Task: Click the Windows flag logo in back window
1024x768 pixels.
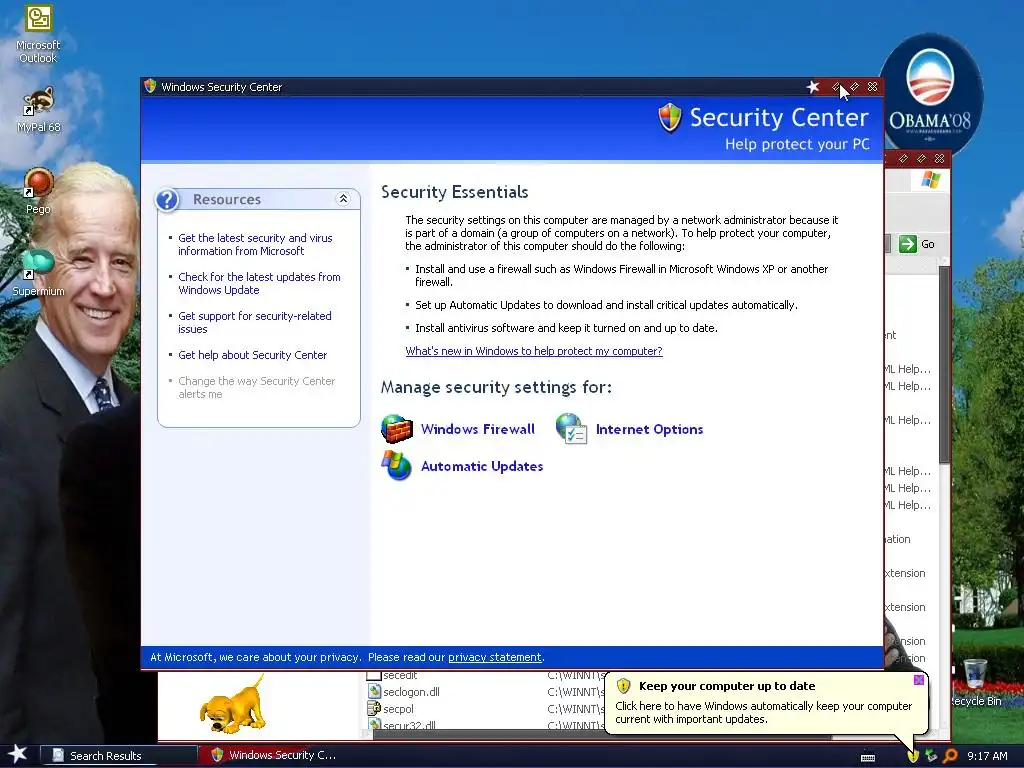Action: (x=931, y=180)
